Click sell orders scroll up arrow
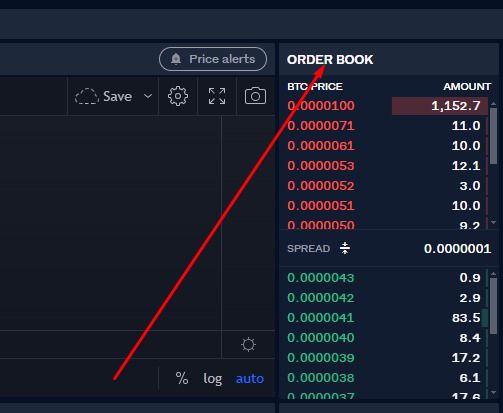Screen dimensions: 503x413 (493, 104)
